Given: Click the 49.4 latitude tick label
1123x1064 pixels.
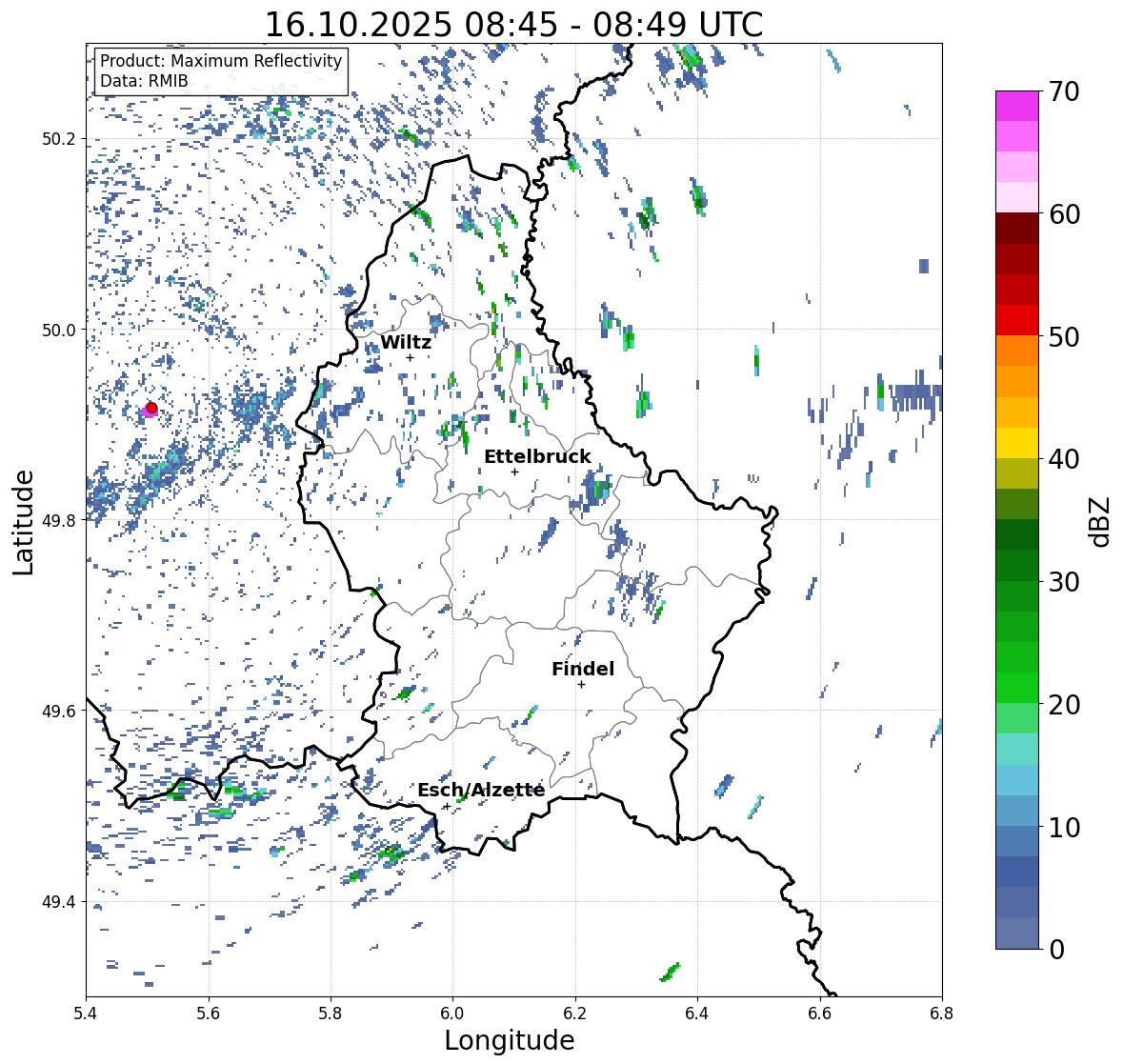Looking at the screenshot, I should [x=59, y=902].
